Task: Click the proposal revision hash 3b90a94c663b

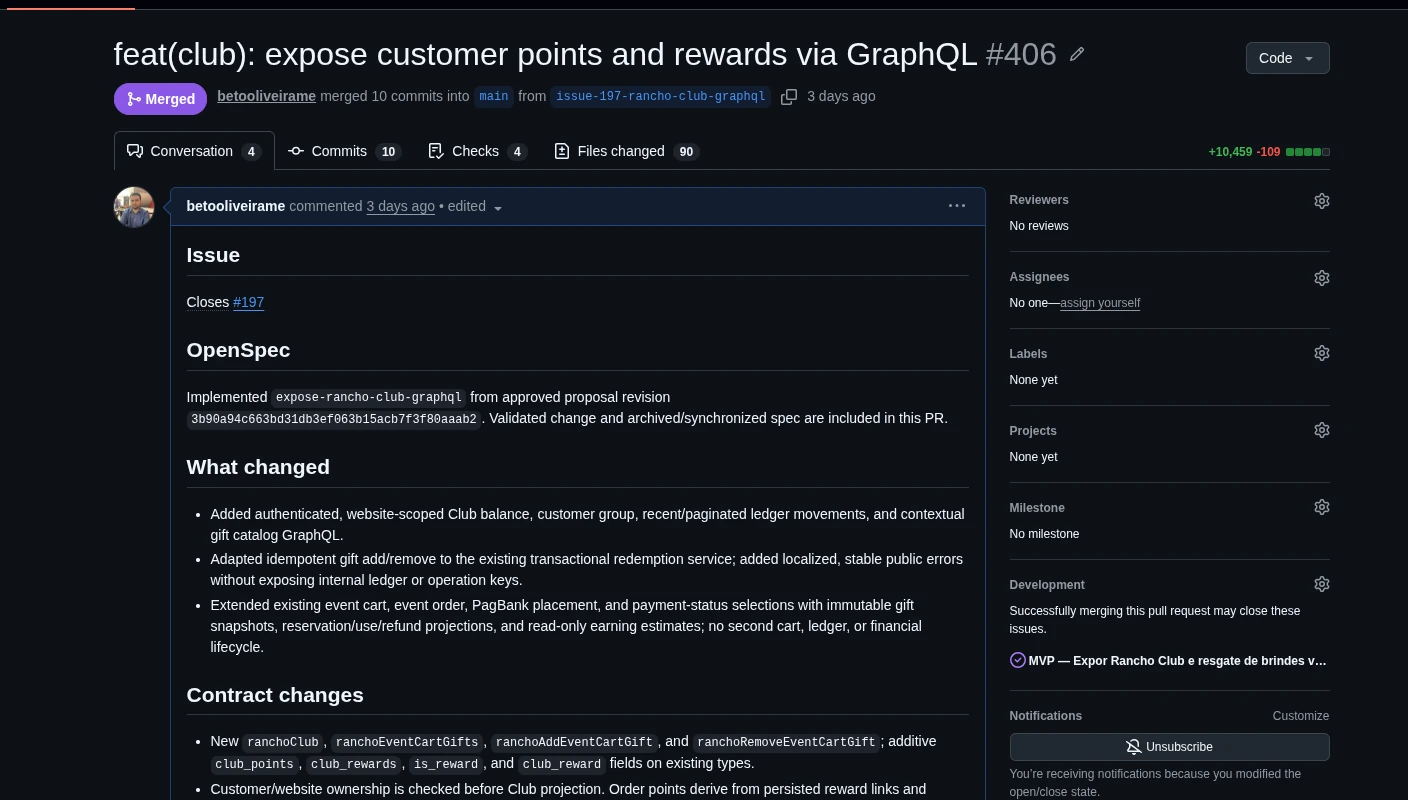Action: click(x=335, y=419)
